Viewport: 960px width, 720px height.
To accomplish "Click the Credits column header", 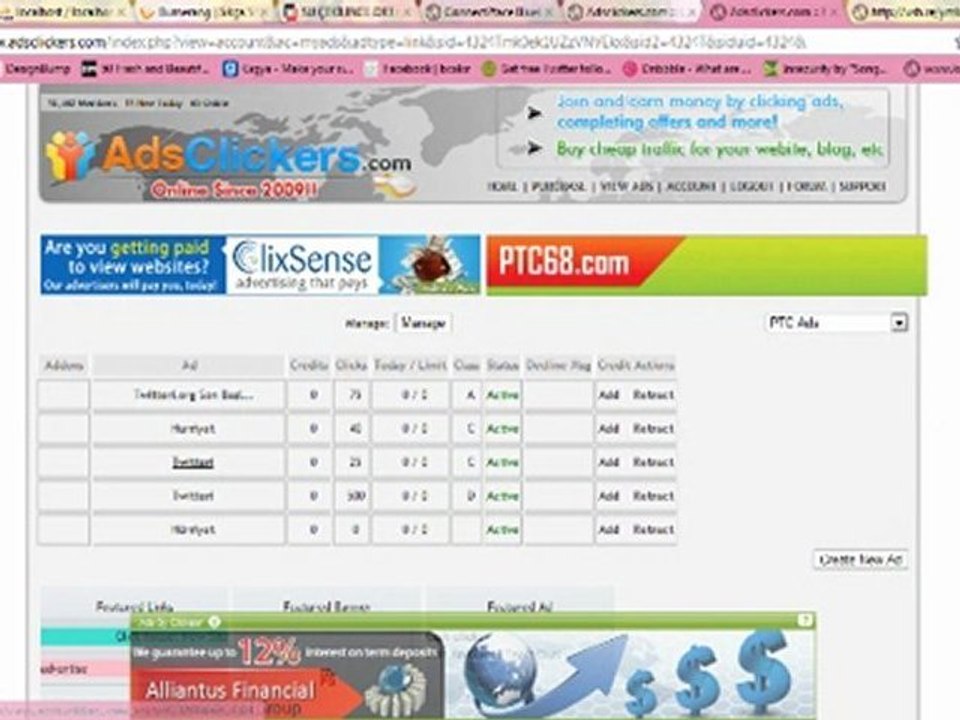I will [x=309, y=366].
